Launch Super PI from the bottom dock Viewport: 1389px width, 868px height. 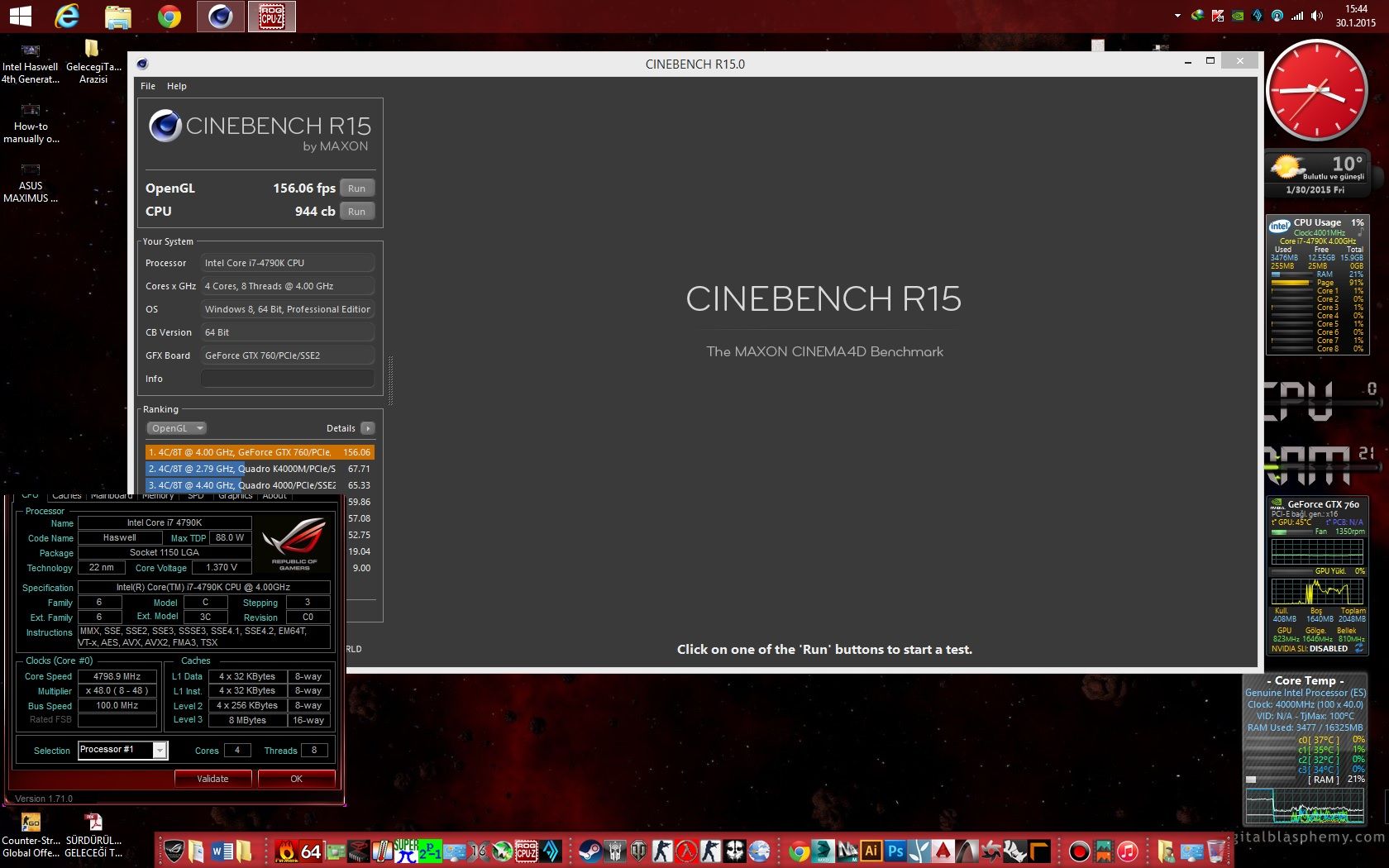(406, 851)
